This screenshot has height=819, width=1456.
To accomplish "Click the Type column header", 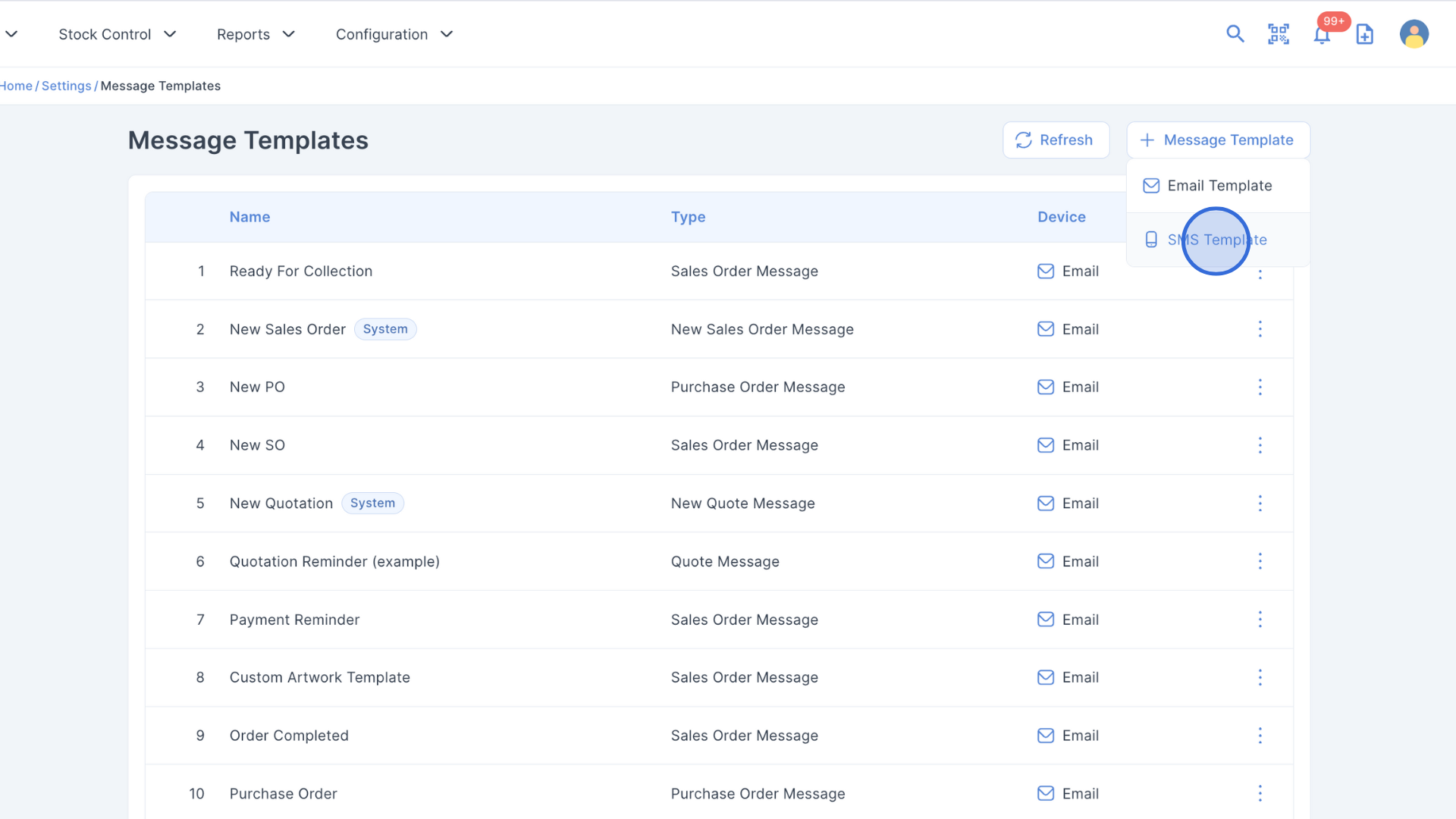I will pos(688,217).
